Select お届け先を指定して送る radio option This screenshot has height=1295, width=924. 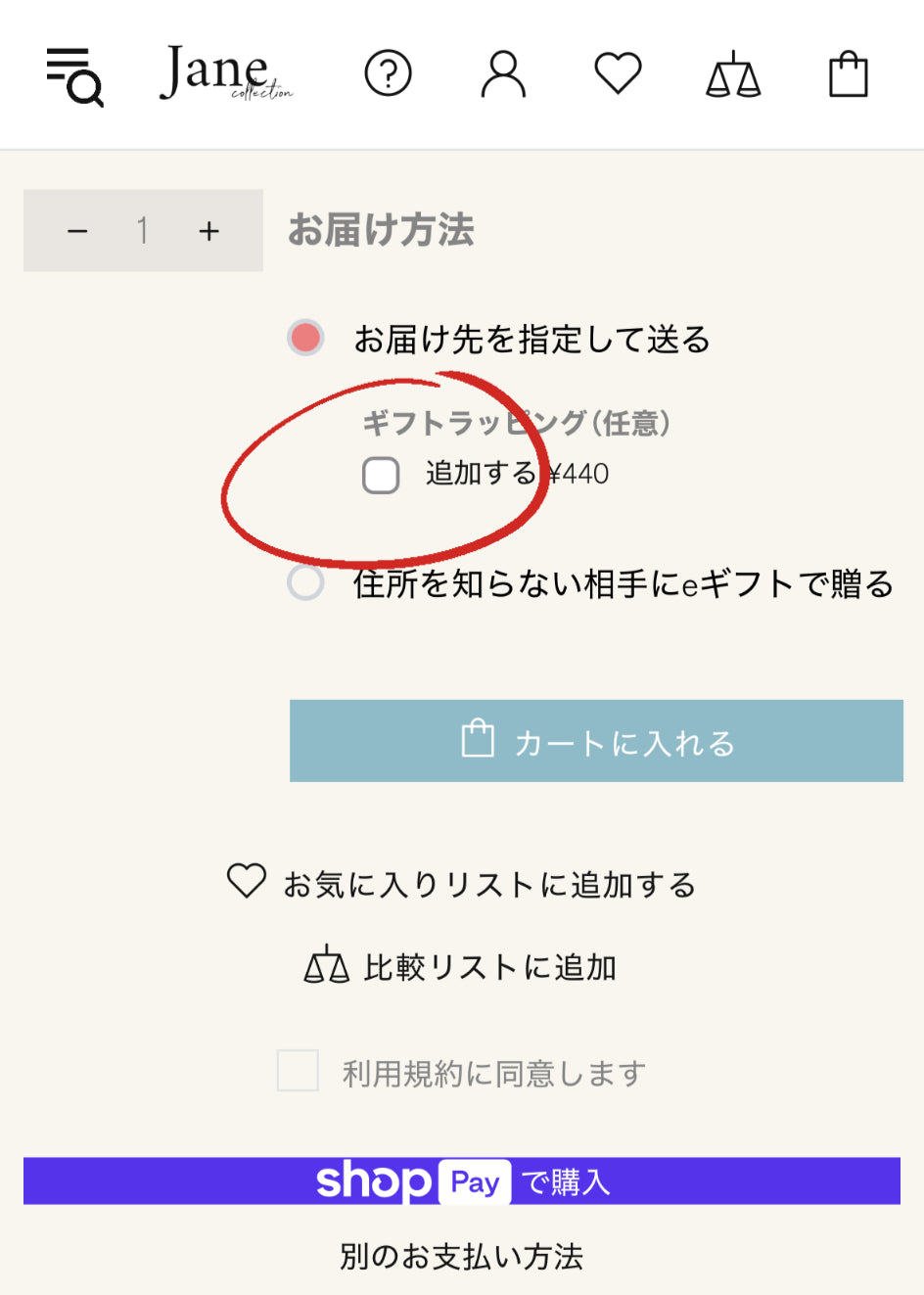(x=305, y=338)
